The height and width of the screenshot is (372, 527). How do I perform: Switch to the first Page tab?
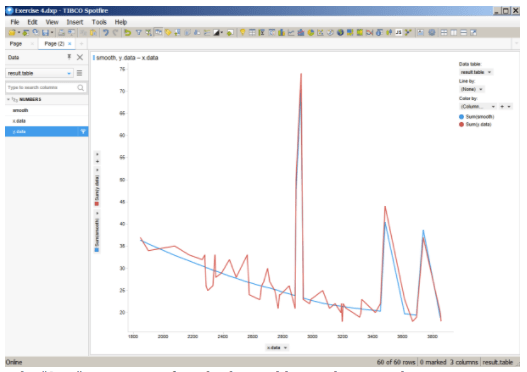pyautogui.click(x=16, y=44)
